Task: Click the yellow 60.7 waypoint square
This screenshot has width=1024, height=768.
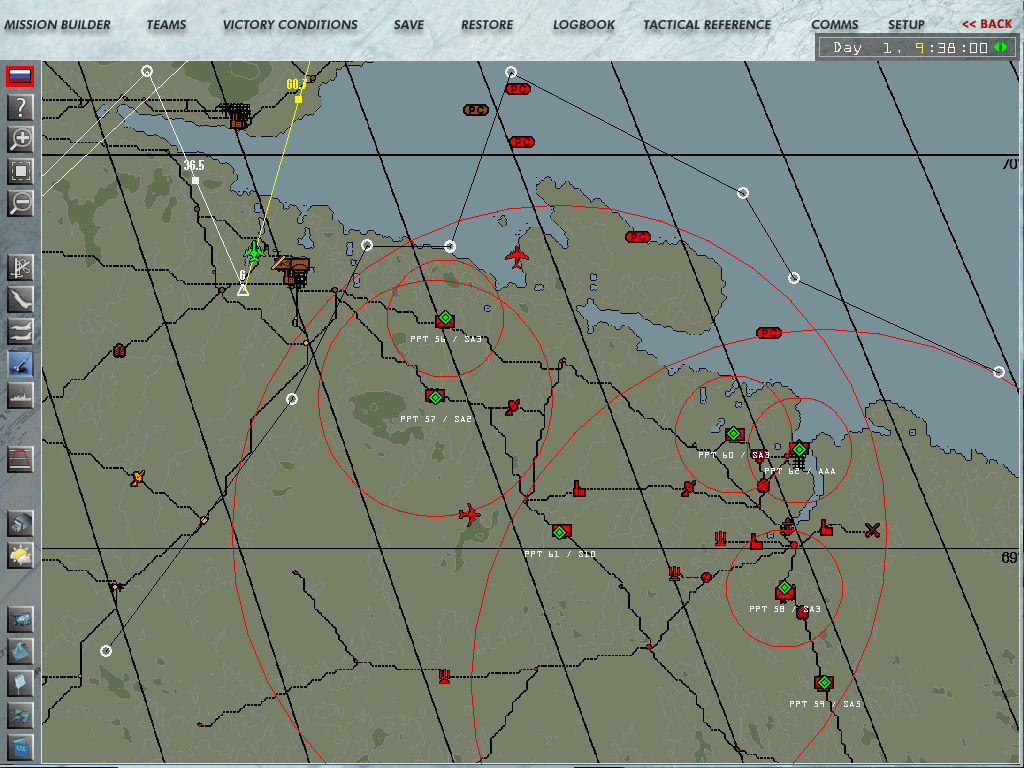Action: [298, 99]
